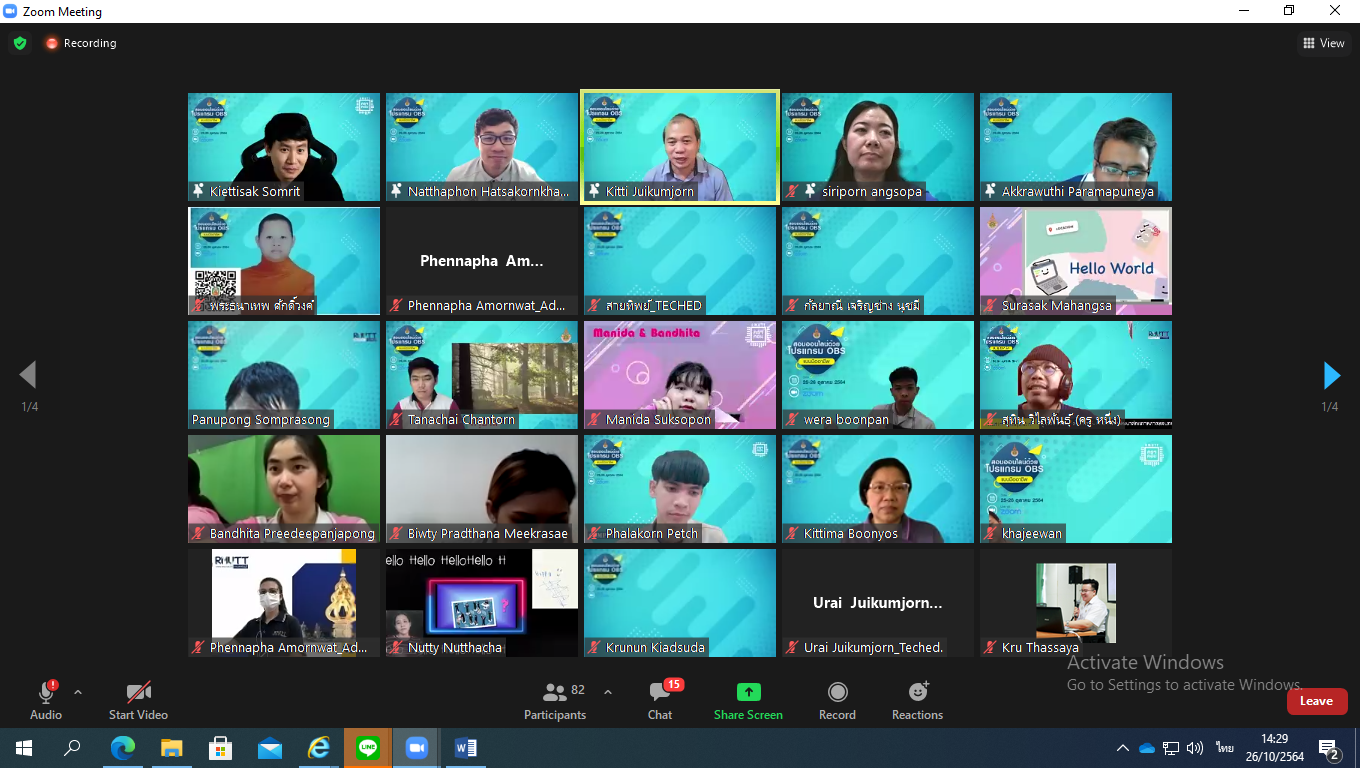The height and width of the screenshot is (768, 1360).
Task: Select Nutty Nutthacha video tile
Action: pos(482,603)
